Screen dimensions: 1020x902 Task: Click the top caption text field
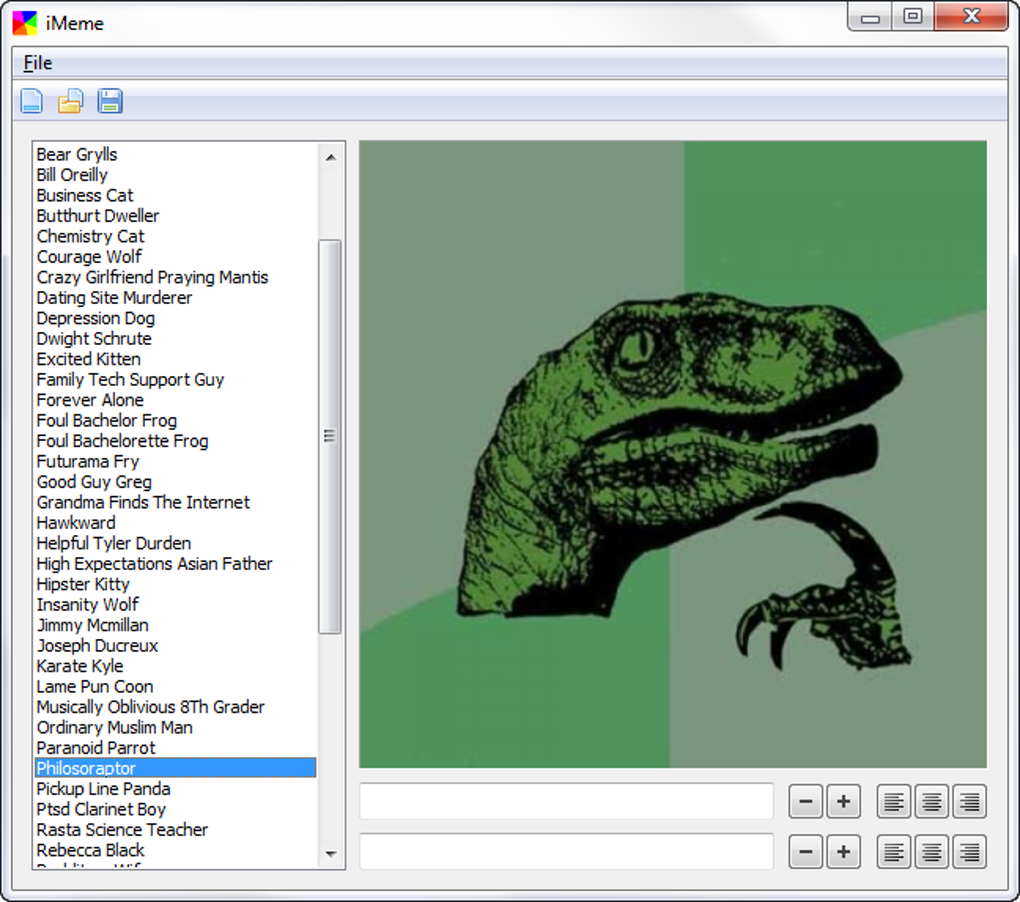[567, 801]
